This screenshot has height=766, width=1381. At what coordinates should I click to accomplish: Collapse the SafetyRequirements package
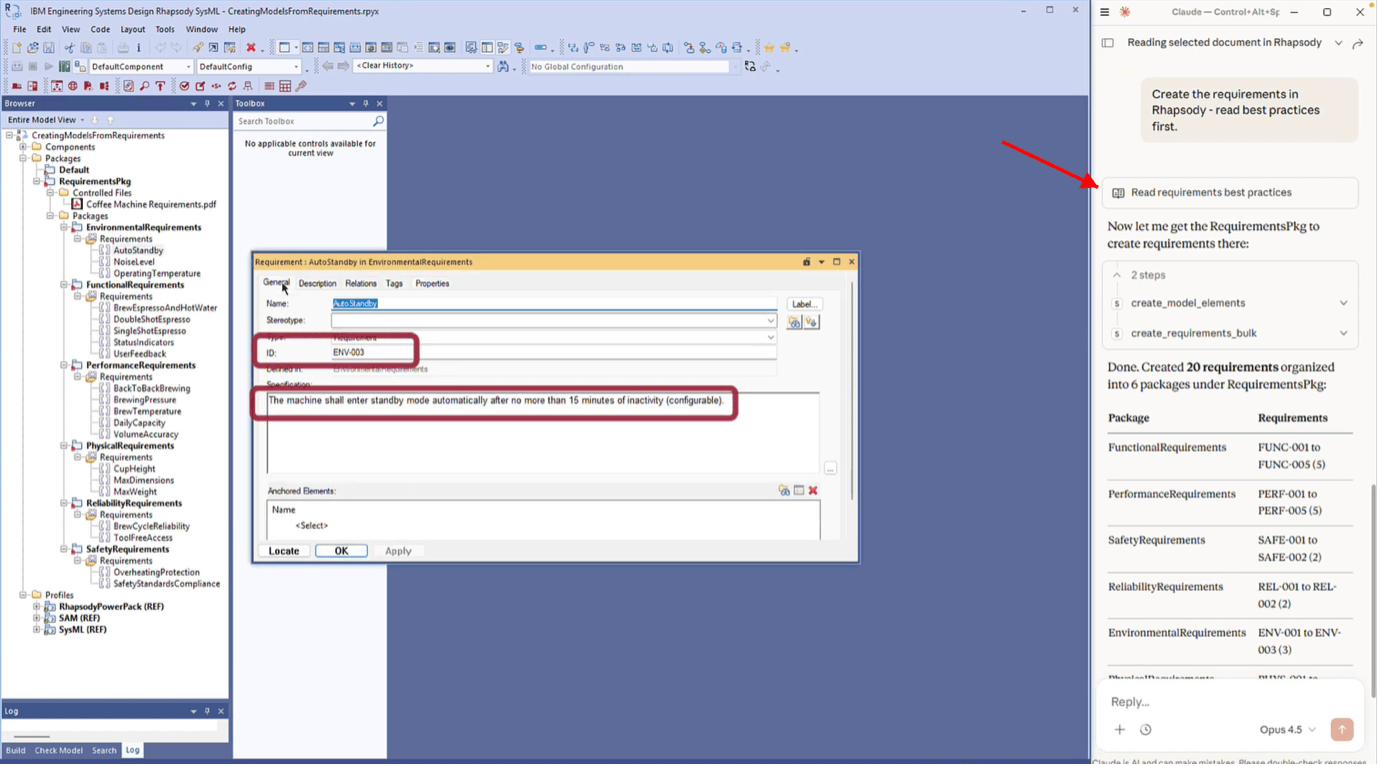(64, 549)
